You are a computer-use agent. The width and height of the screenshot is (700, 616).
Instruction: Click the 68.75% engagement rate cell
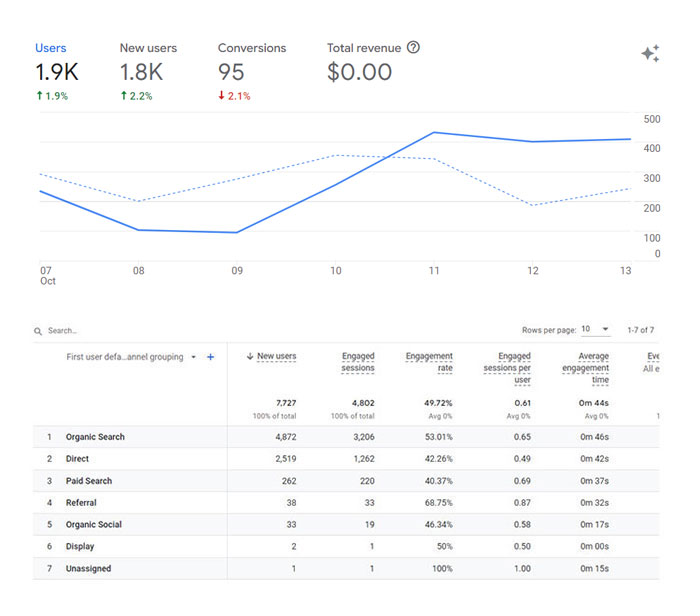[438, 503]
